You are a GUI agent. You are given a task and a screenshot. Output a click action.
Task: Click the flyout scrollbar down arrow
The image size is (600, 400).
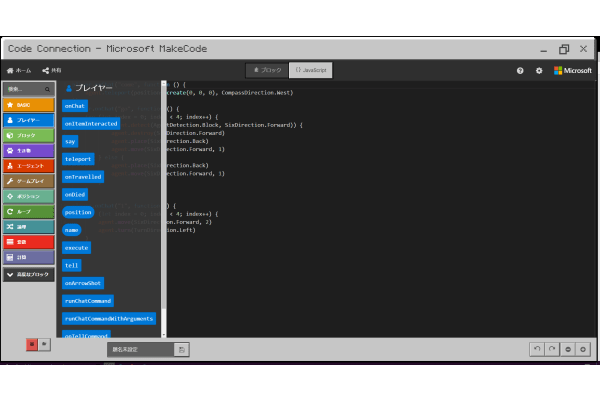point(164,335)
